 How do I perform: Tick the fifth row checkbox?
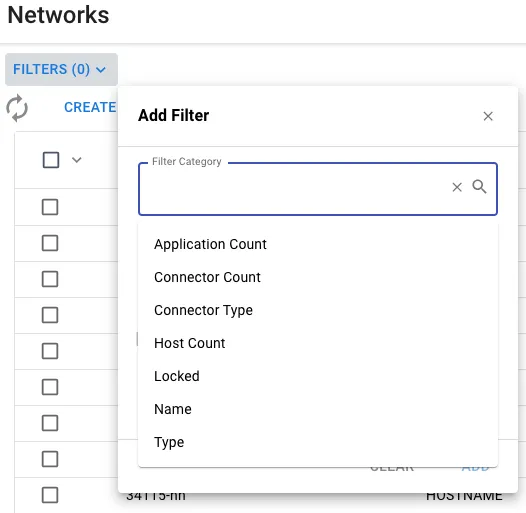(x=50, y=351)
